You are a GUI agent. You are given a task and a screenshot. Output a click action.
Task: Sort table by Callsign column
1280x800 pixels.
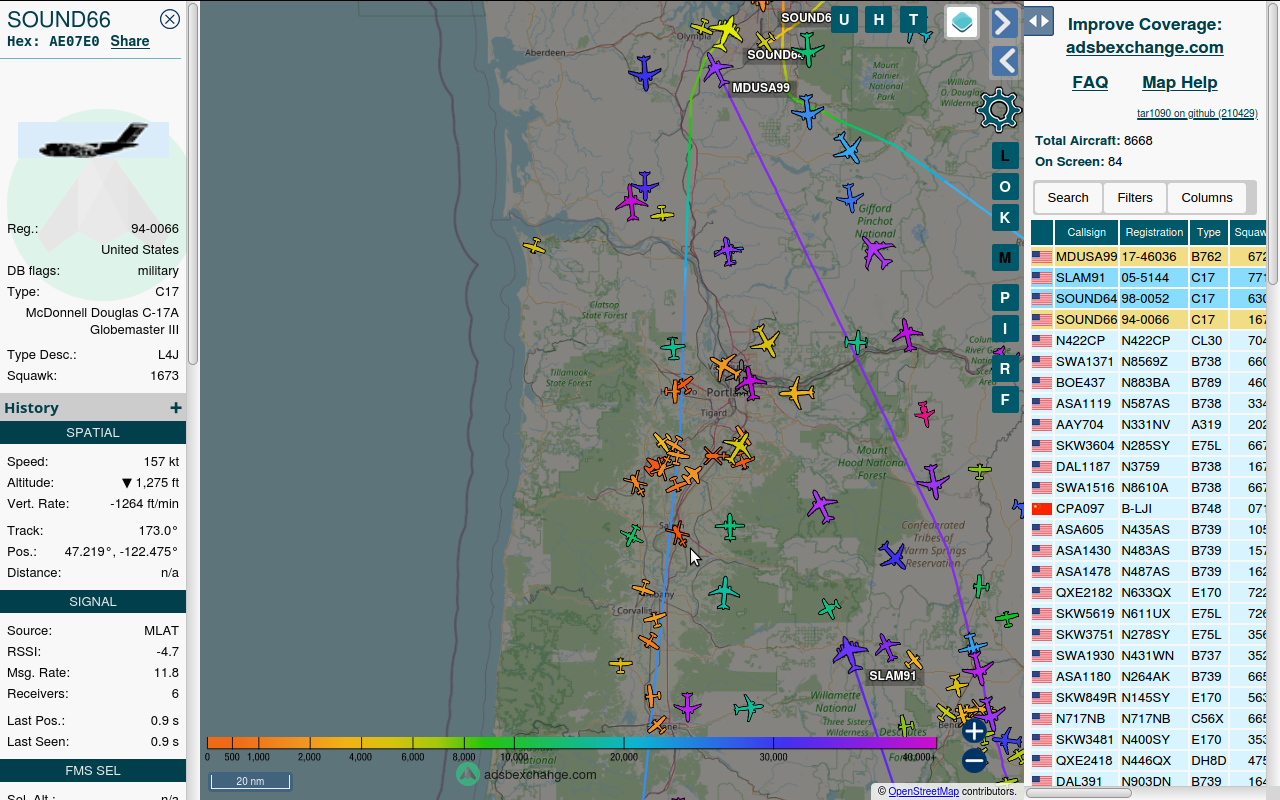coord(1087,232)
